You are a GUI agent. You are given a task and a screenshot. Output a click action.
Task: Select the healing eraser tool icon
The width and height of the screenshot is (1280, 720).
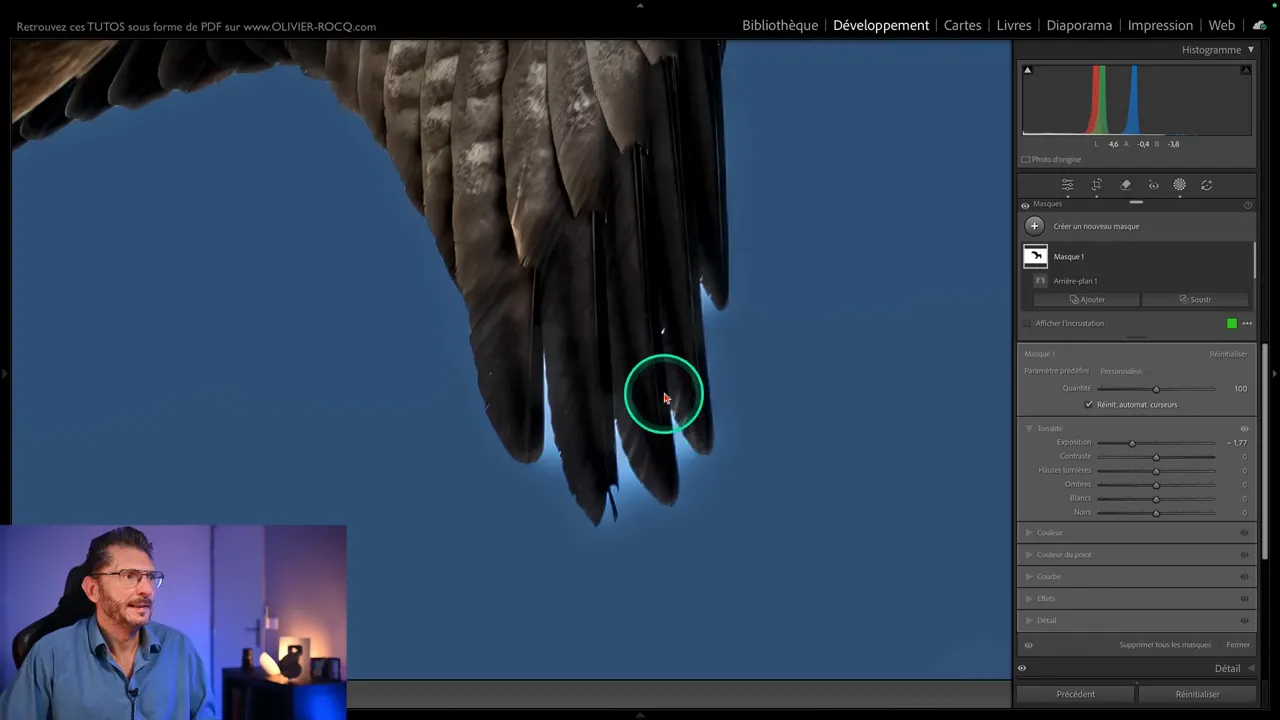coord(1125,185)
